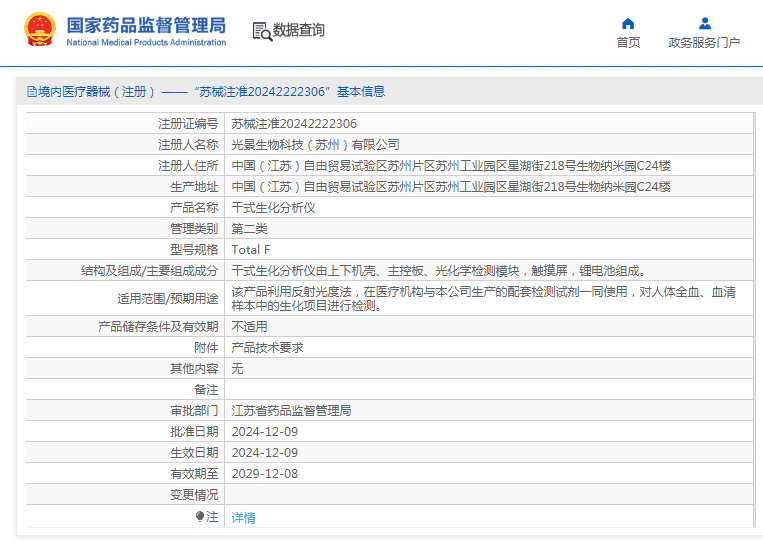Select 不适用 storage condition value
This screenshot has width=763, height=543.
(249, 326)
